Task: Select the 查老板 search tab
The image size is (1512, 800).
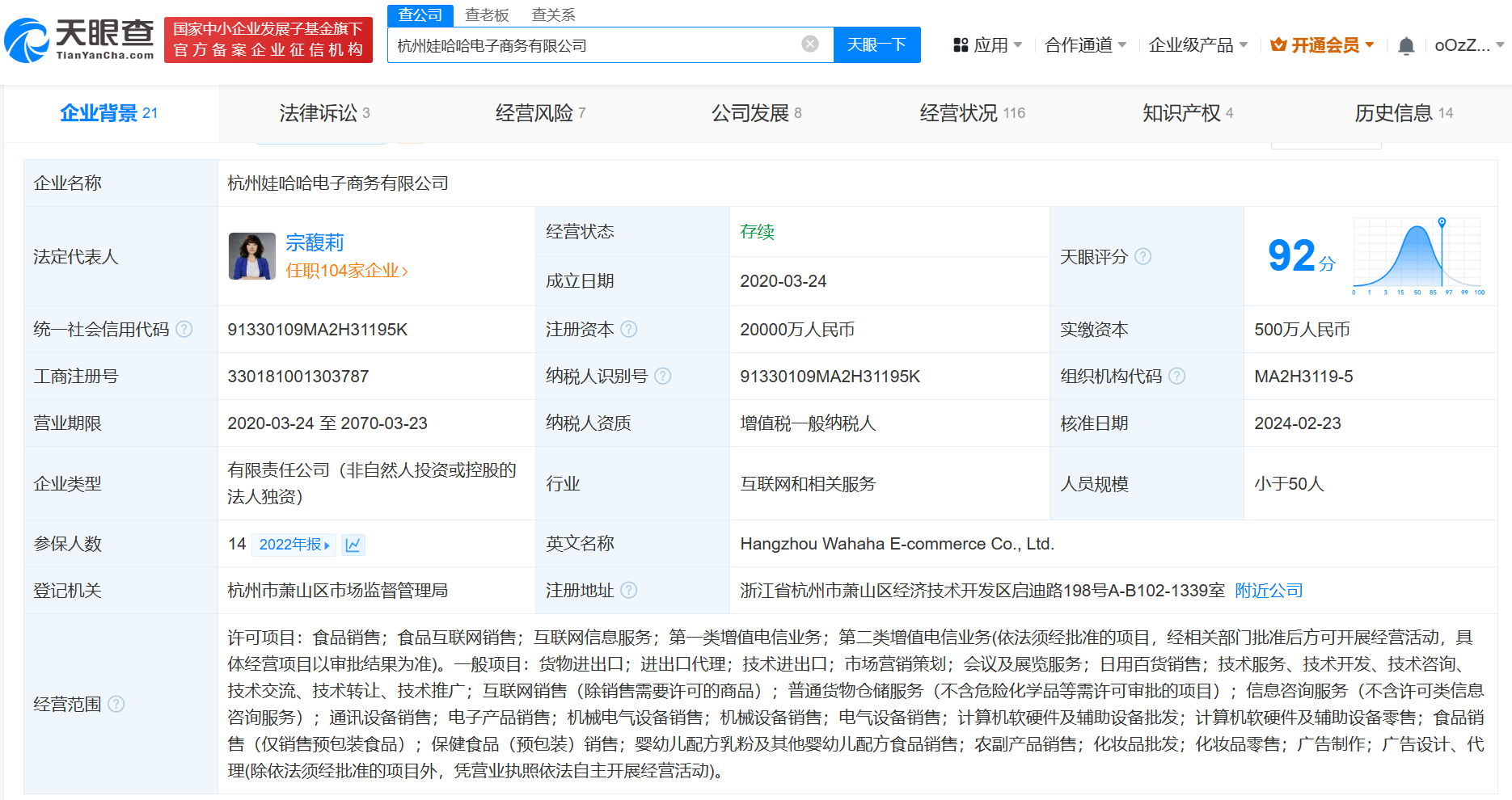Action: tap(487, 15)
